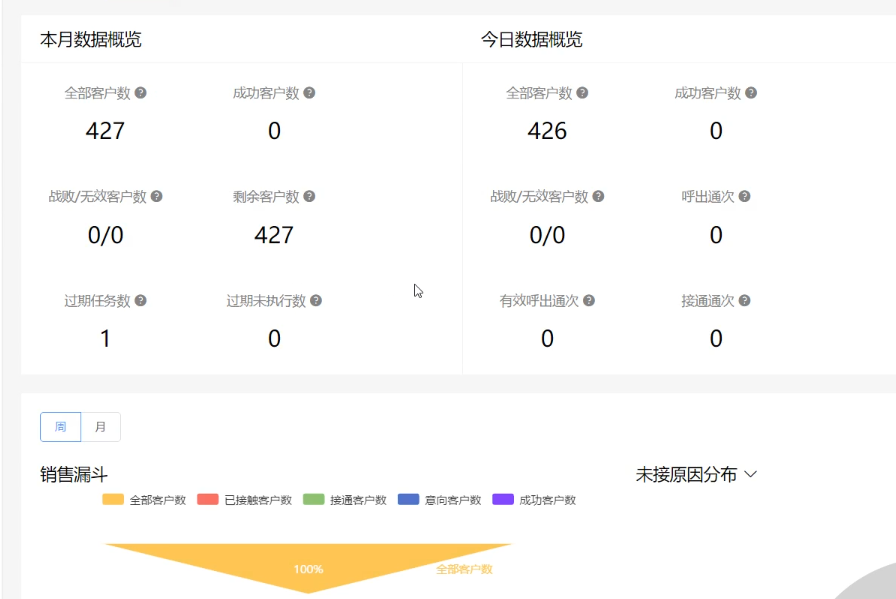
Task: Click the 本月数据概览 heading
Action: coord(91,39)
